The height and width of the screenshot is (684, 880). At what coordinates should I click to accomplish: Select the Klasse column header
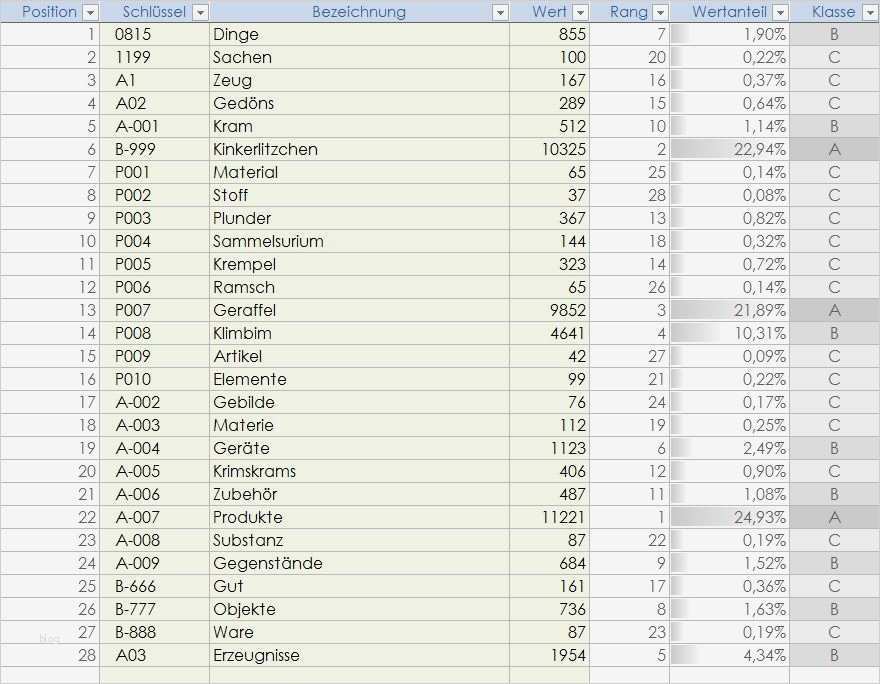tap(833, 12)
